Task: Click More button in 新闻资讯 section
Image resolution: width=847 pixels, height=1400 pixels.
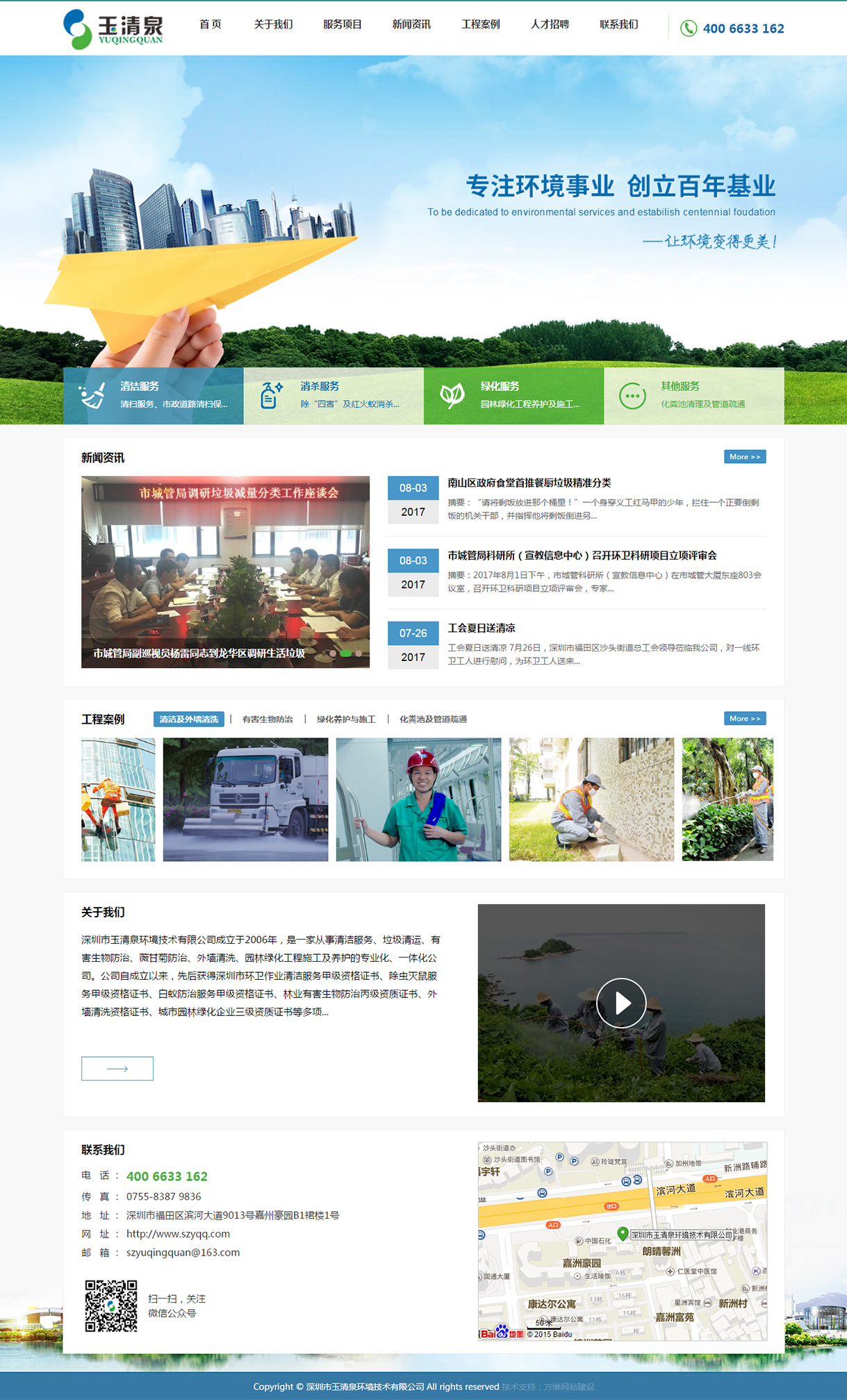Action: (x=744, y=457)
